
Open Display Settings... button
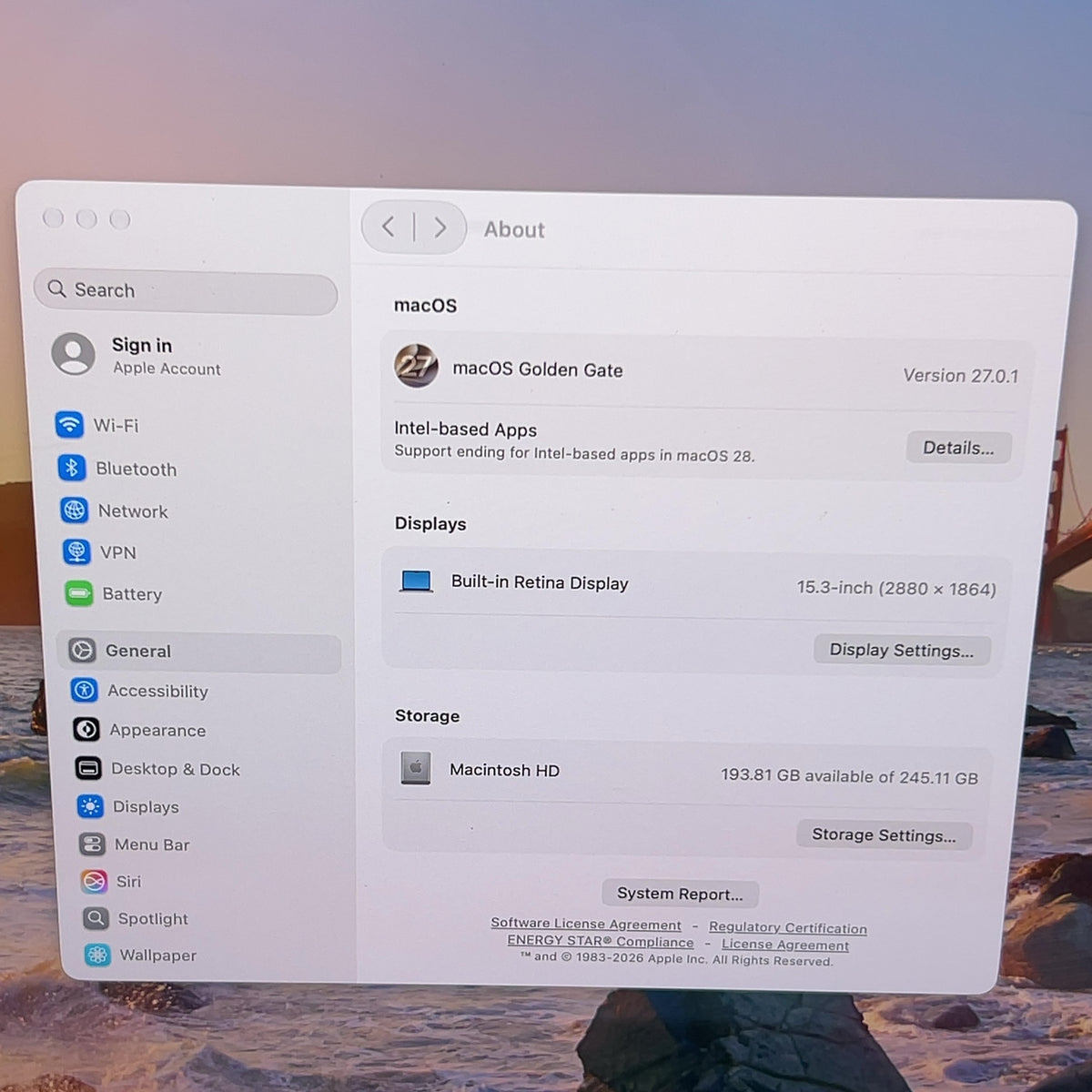click(901, 651)
